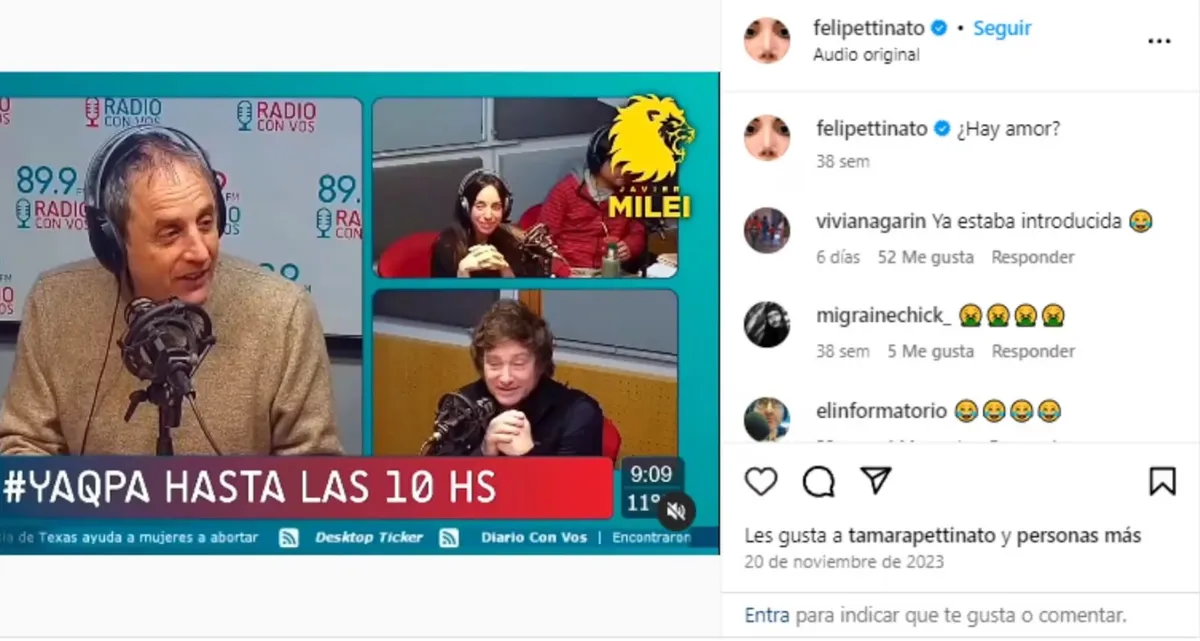
Task: Open felipettinato username in header
Action: tap(870, 28)
